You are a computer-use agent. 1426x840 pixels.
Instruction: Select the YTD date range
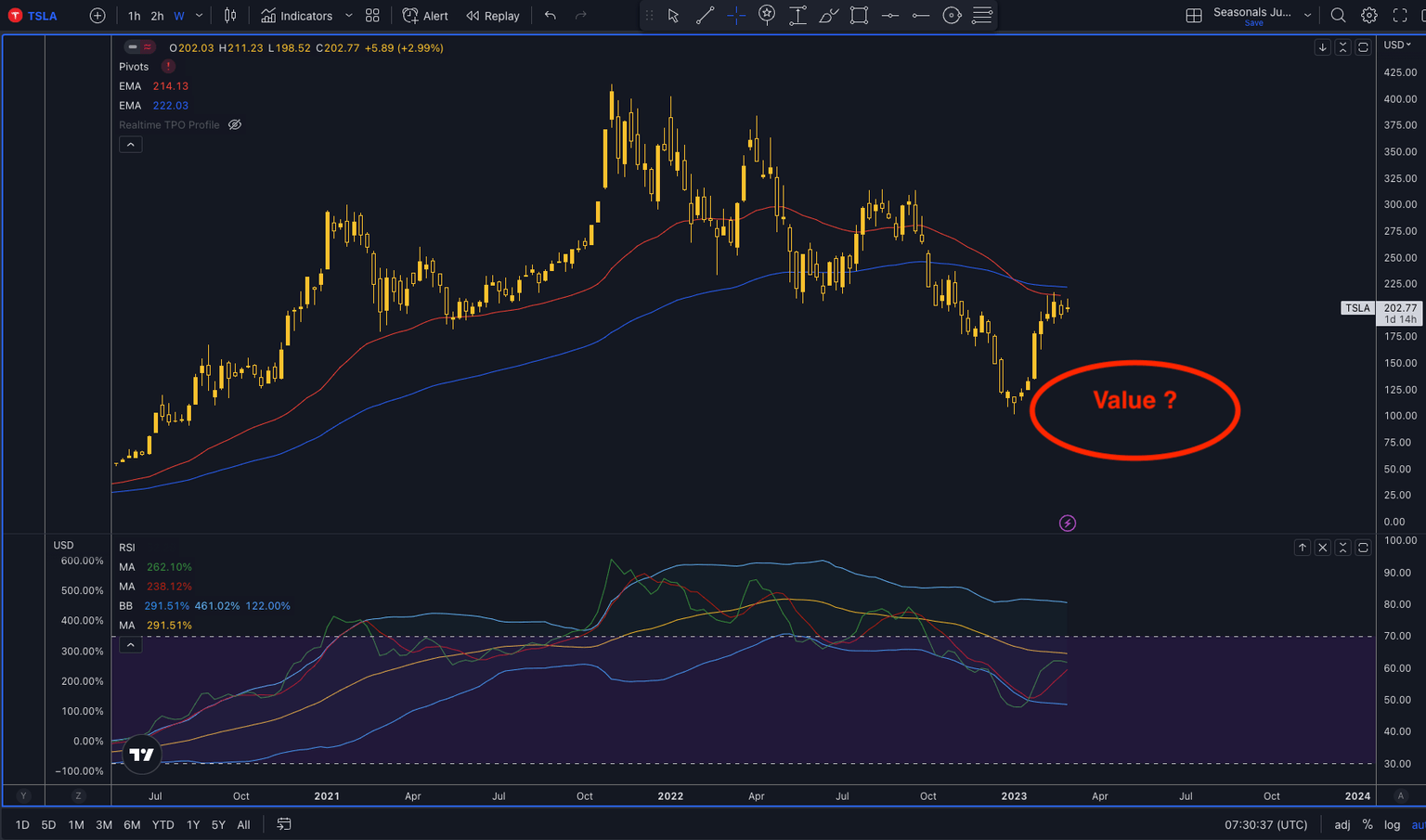click(x=162, y=824)
